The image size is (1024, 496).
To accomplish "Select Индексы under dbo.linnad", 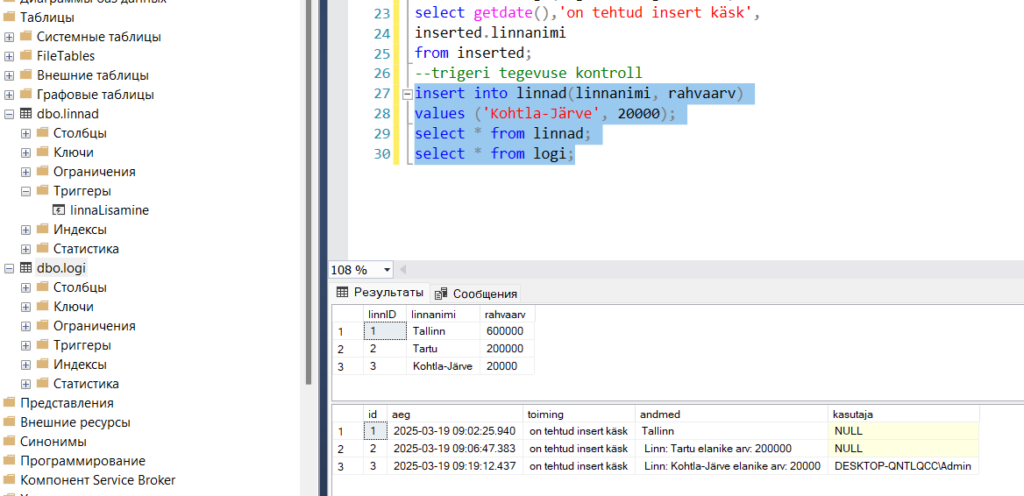I will coord(80,230).
